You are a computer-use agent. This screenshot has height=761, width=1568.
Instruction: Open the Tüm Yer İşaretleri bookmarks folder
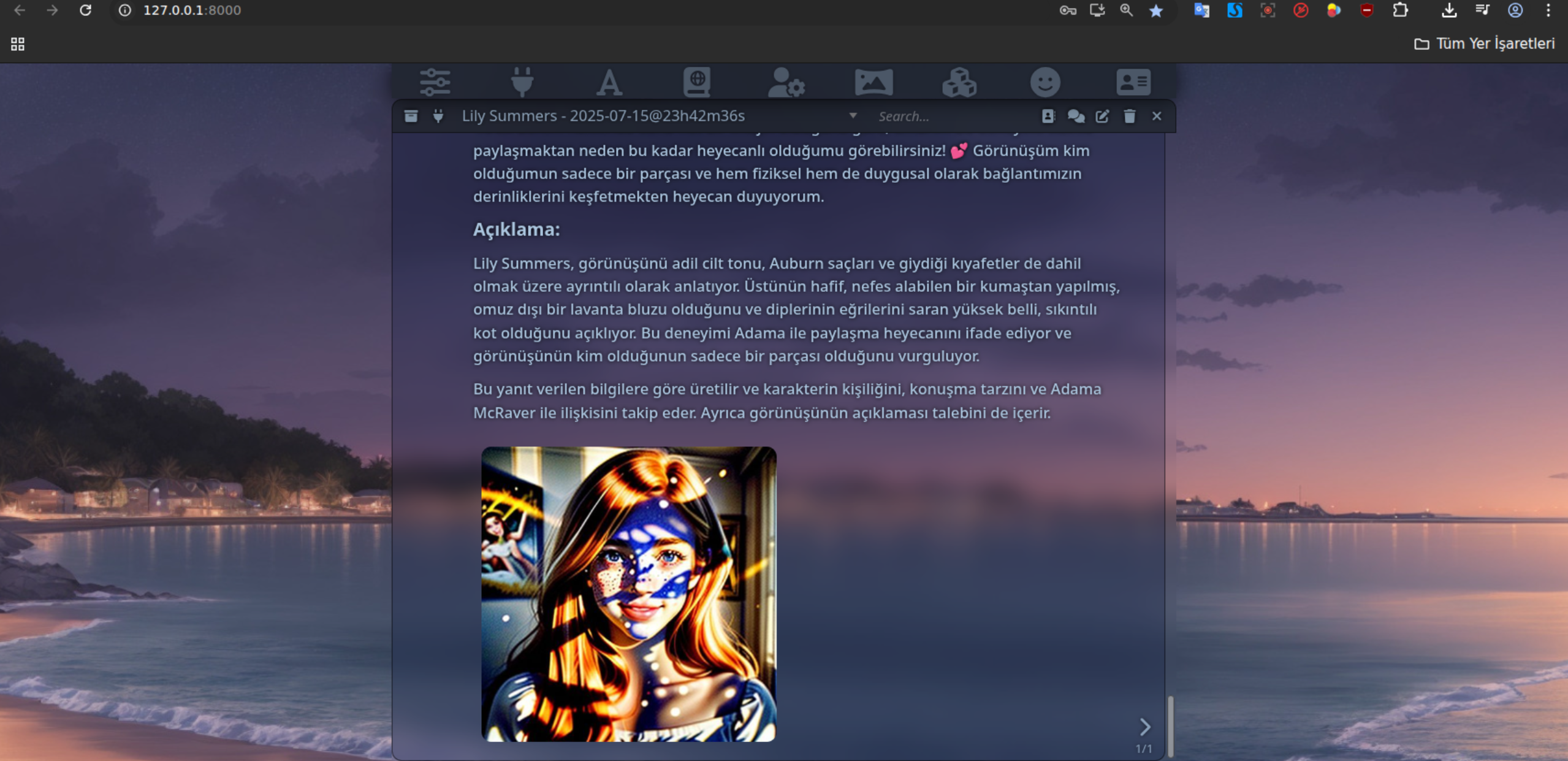click(x=1485, y=44)
